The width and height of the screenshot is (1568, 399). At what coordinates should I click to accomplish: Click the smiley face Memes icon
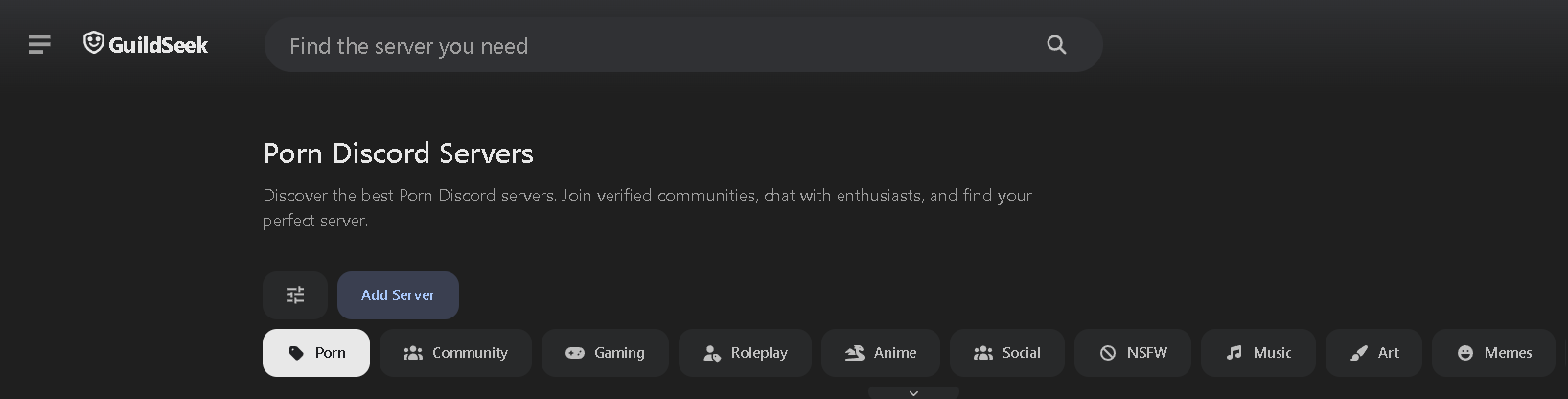[1465, 353]
